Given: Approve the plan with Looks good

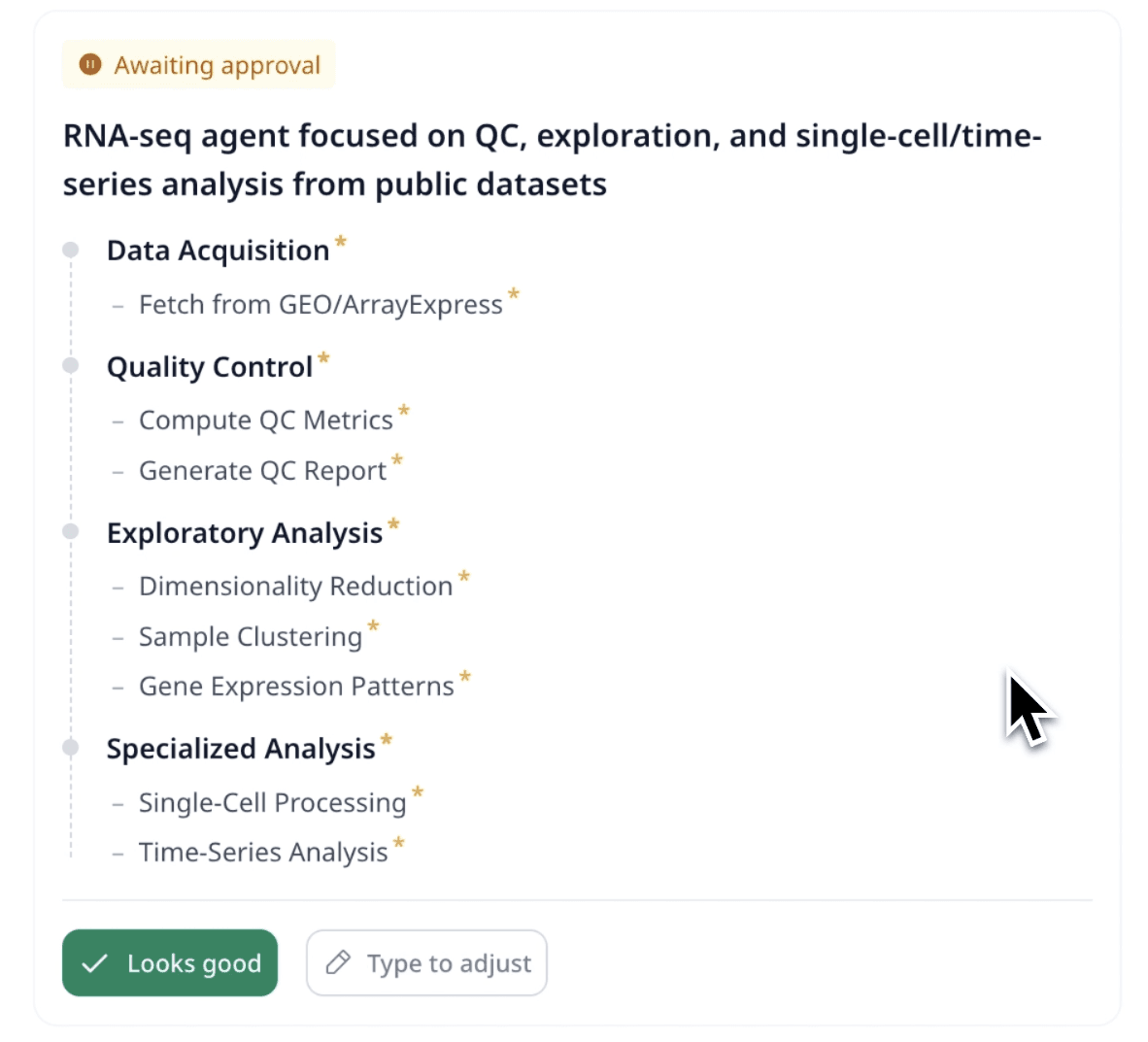Looking at the screenshot, I should coord(170,963).
